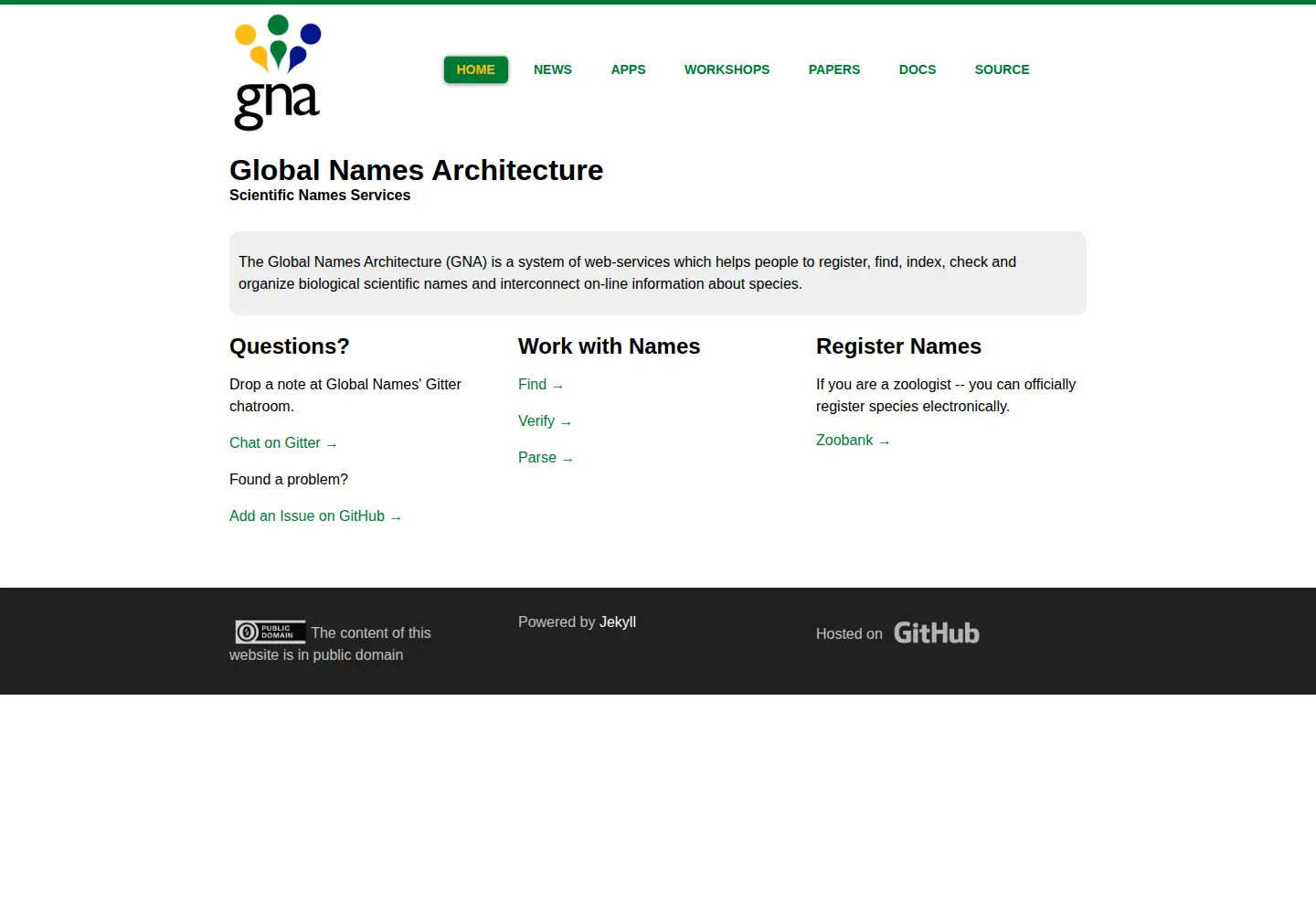This screenshot has width=1316, height=914.
Task: Open the Source menu item
Action: [x=1003, y=69]
